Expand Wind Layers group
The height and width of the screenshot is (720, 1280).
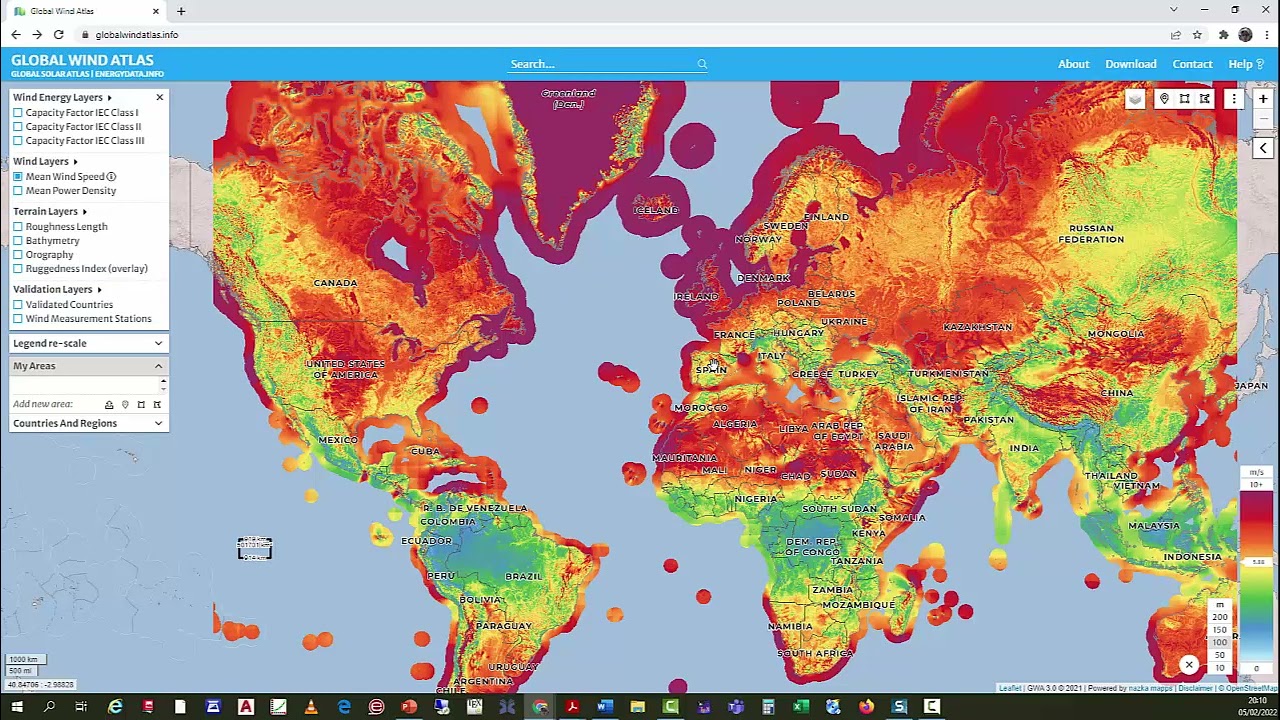pyautogui.click(x=75, y=162)
